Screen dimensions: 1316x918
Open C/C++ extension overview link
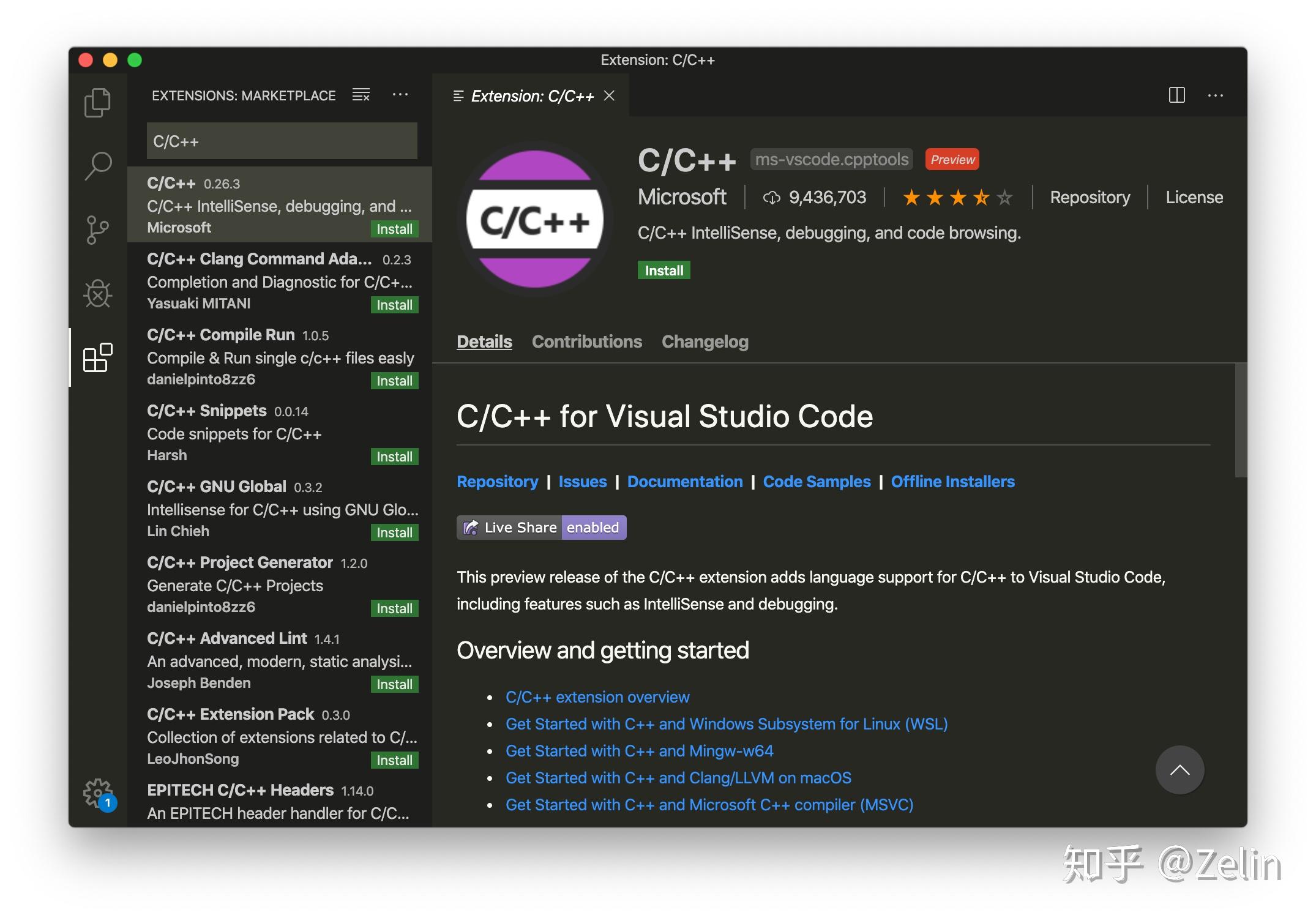(597, 697)
